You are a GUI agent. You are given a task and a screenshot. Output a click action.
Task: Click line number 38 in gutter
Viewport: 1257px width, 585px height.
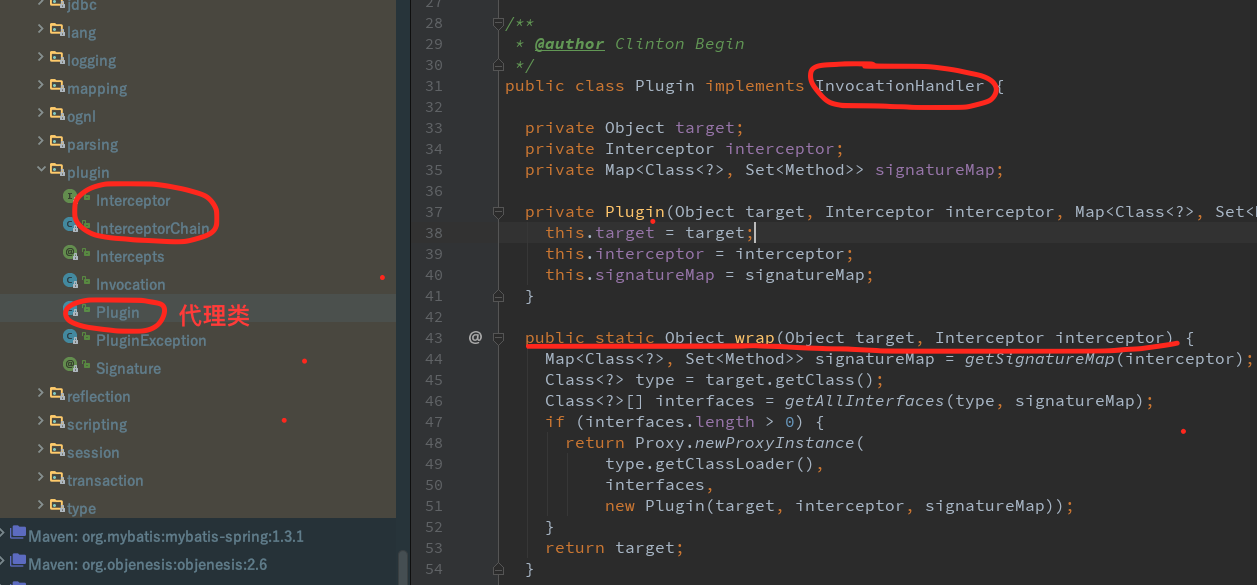[433, 233]
